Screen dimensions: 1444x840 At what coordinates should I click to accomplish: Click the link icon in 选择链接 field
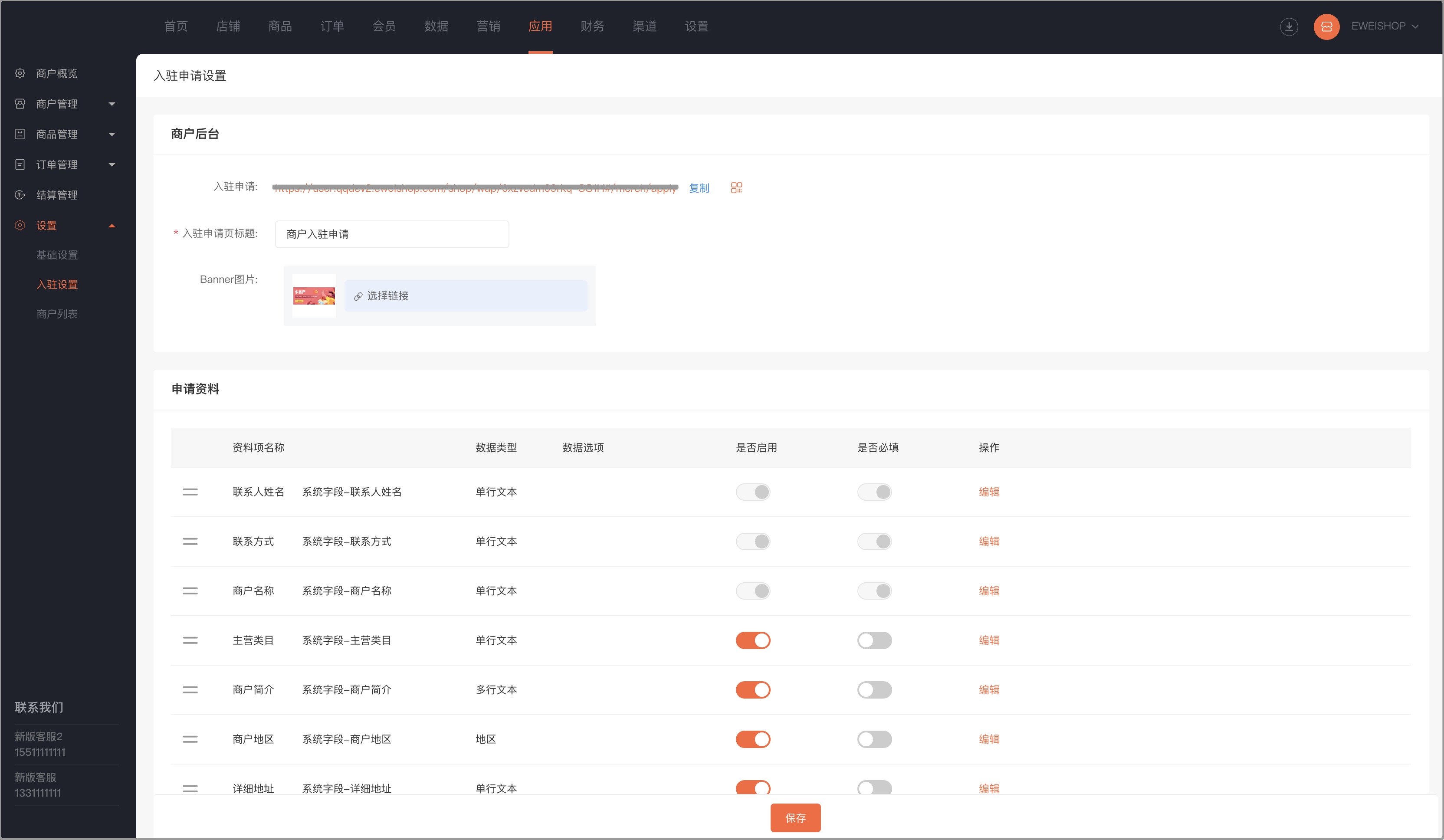click(x=358, y=296)
